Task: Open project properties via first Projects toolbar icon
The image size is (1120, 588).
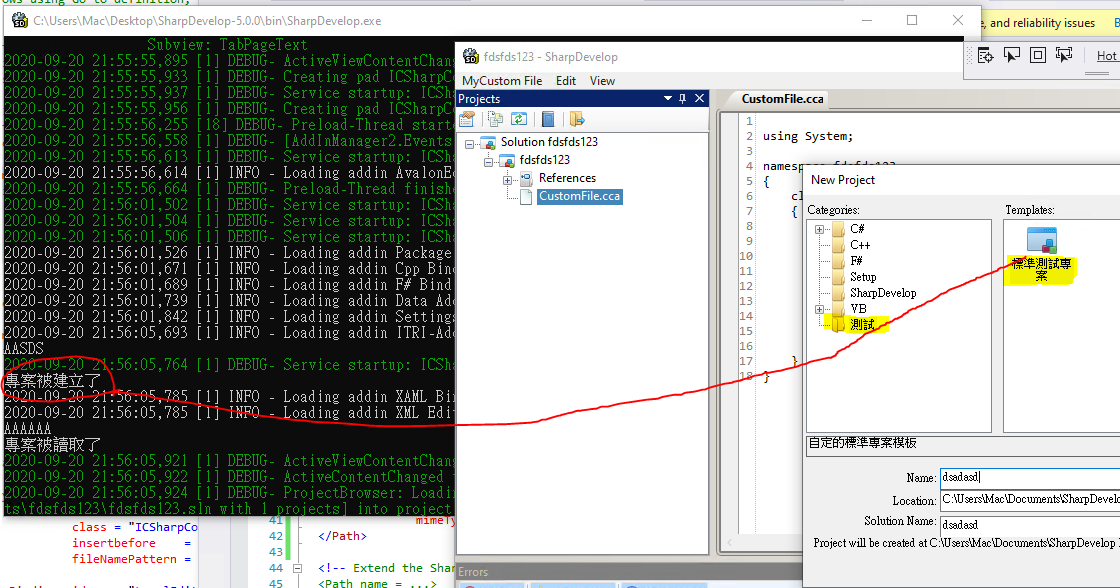Action: pyautogui.click(x=467, y=118)
